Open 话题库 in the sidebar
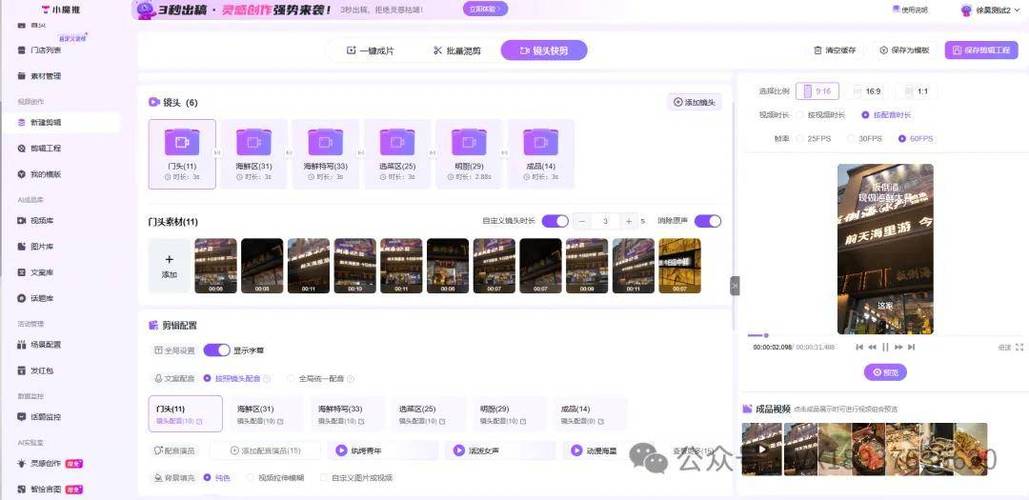Image resolution: width=1029 pixels, height=500 pixels. point(35,299)
